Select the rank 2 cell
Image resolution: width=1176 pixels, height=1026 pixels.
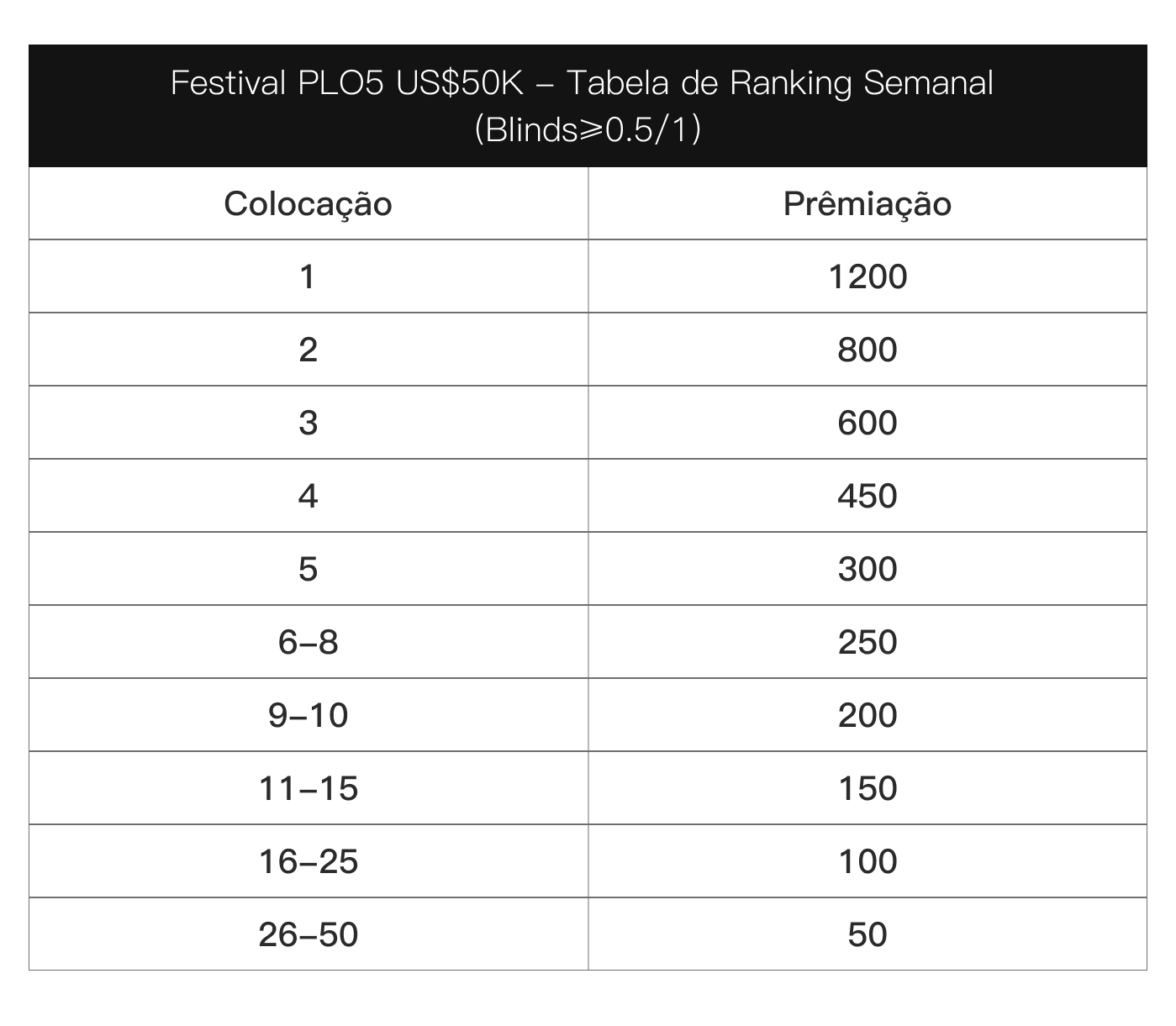click(309, 350)
